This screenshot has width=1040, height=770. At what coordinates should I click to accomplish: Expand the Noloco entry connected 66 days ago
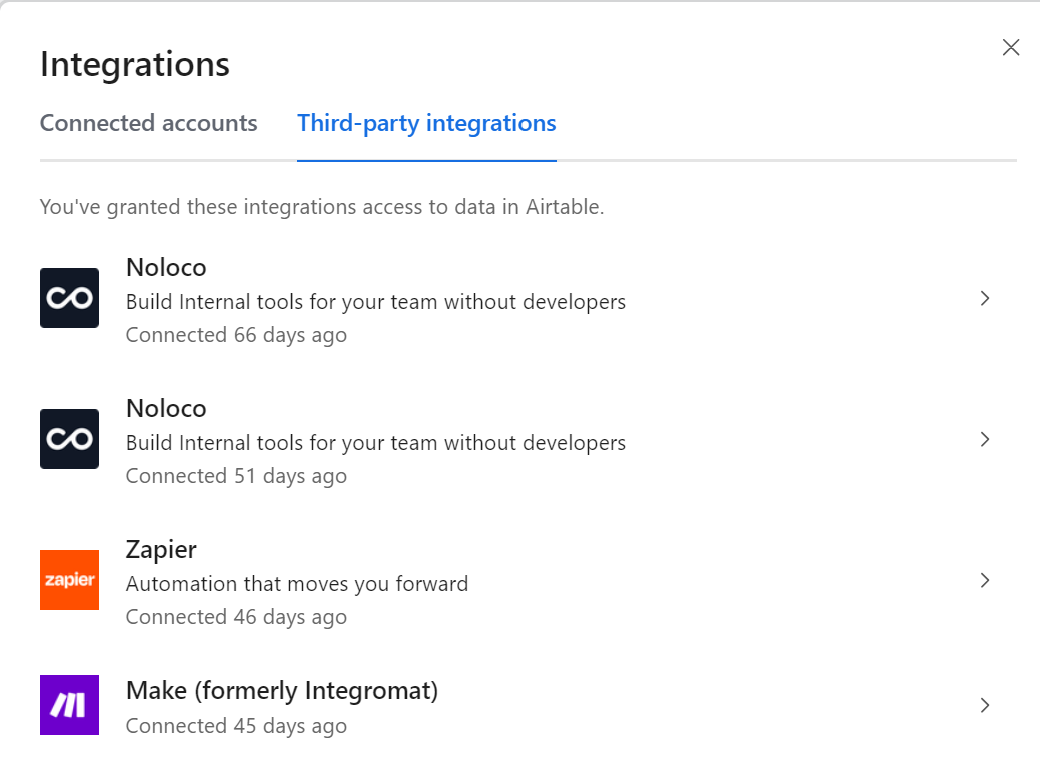(x=985, y=298)
